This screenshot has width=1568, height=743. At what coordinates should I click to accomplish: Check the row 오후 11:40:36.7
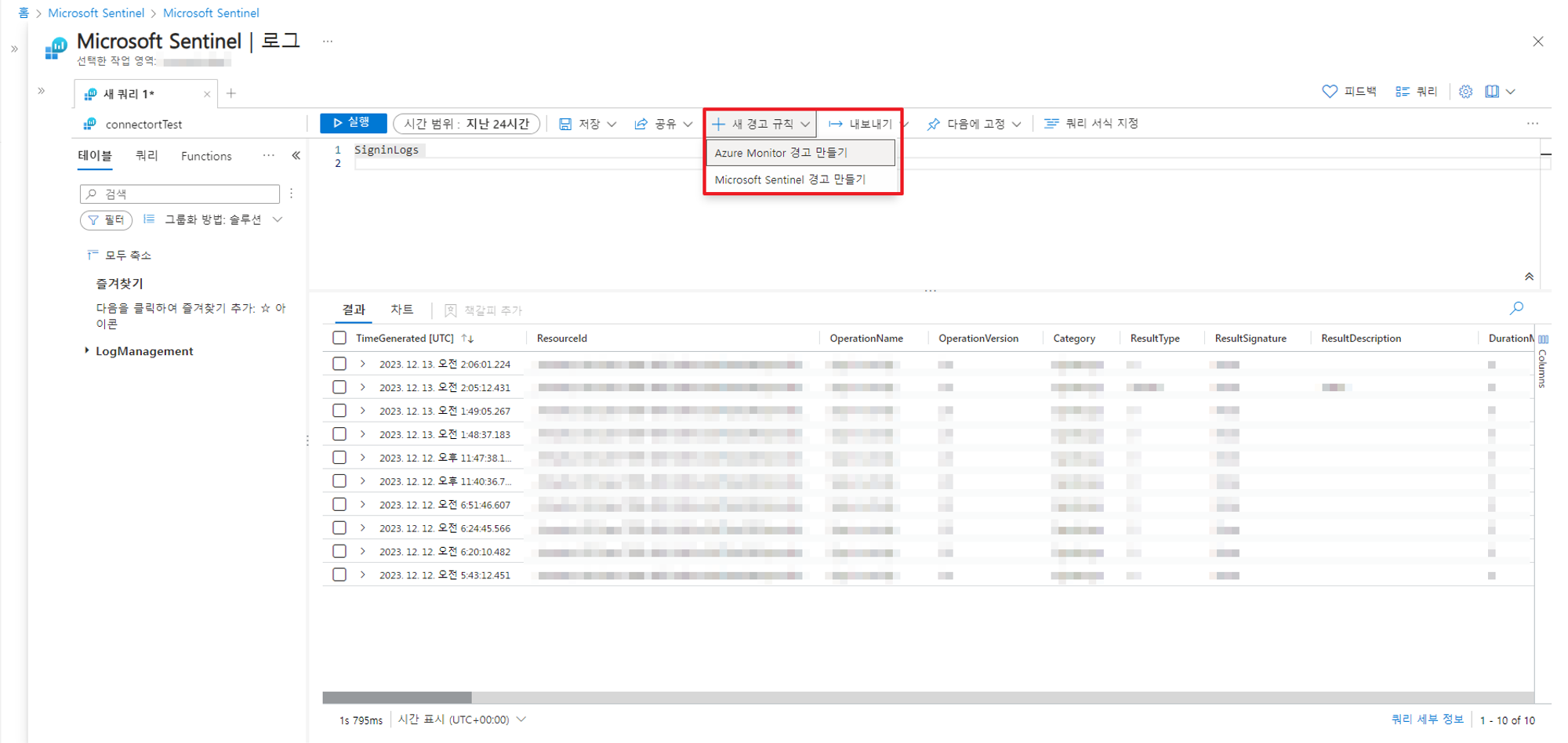pyautogui.click(x=339, y=481)
